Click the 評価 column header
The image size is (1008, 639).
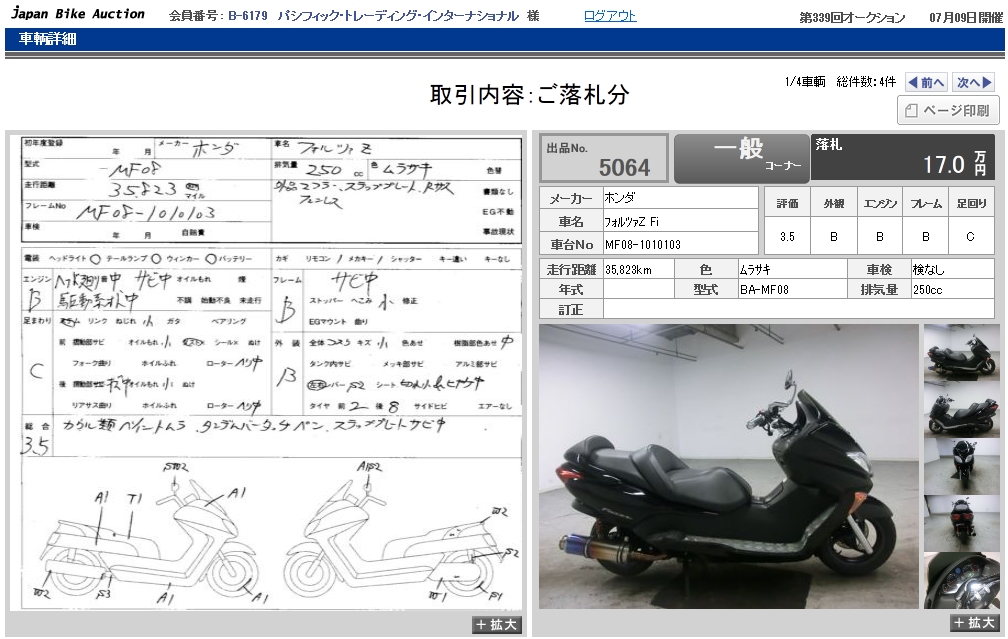click(x=788, y=204)
